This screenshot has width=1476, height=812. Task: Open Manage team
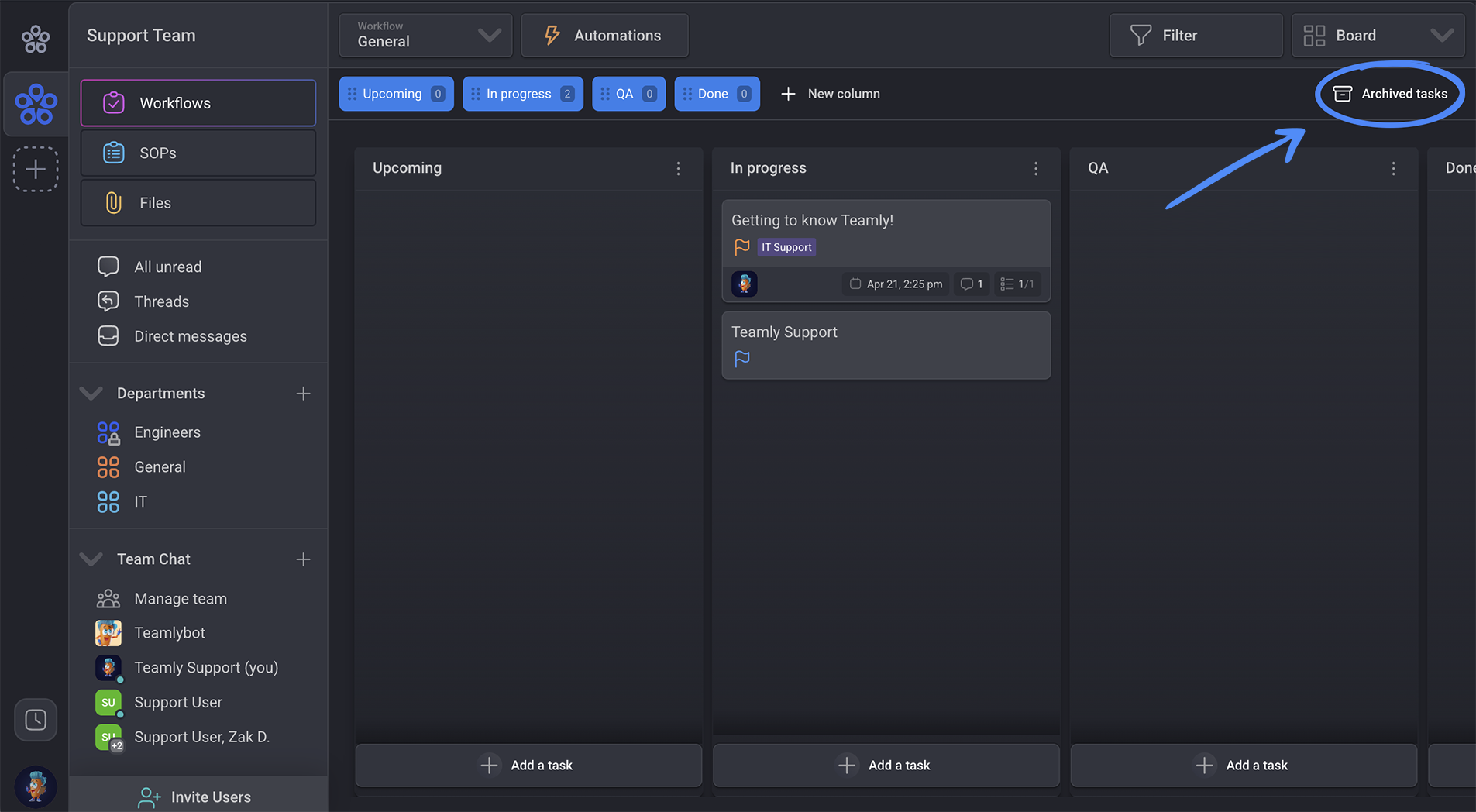180,599
